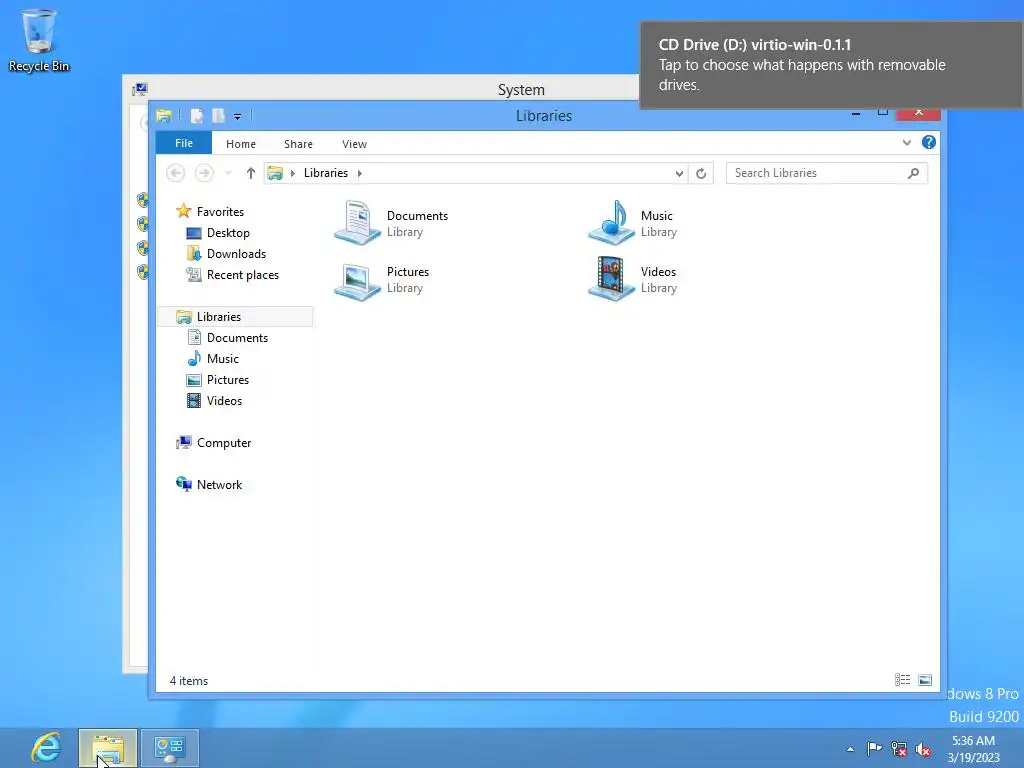The width and height of the screenshot is (1024, 768).
Task: Click the File Explorer taskbar button
Action: (x=108, y=748)
